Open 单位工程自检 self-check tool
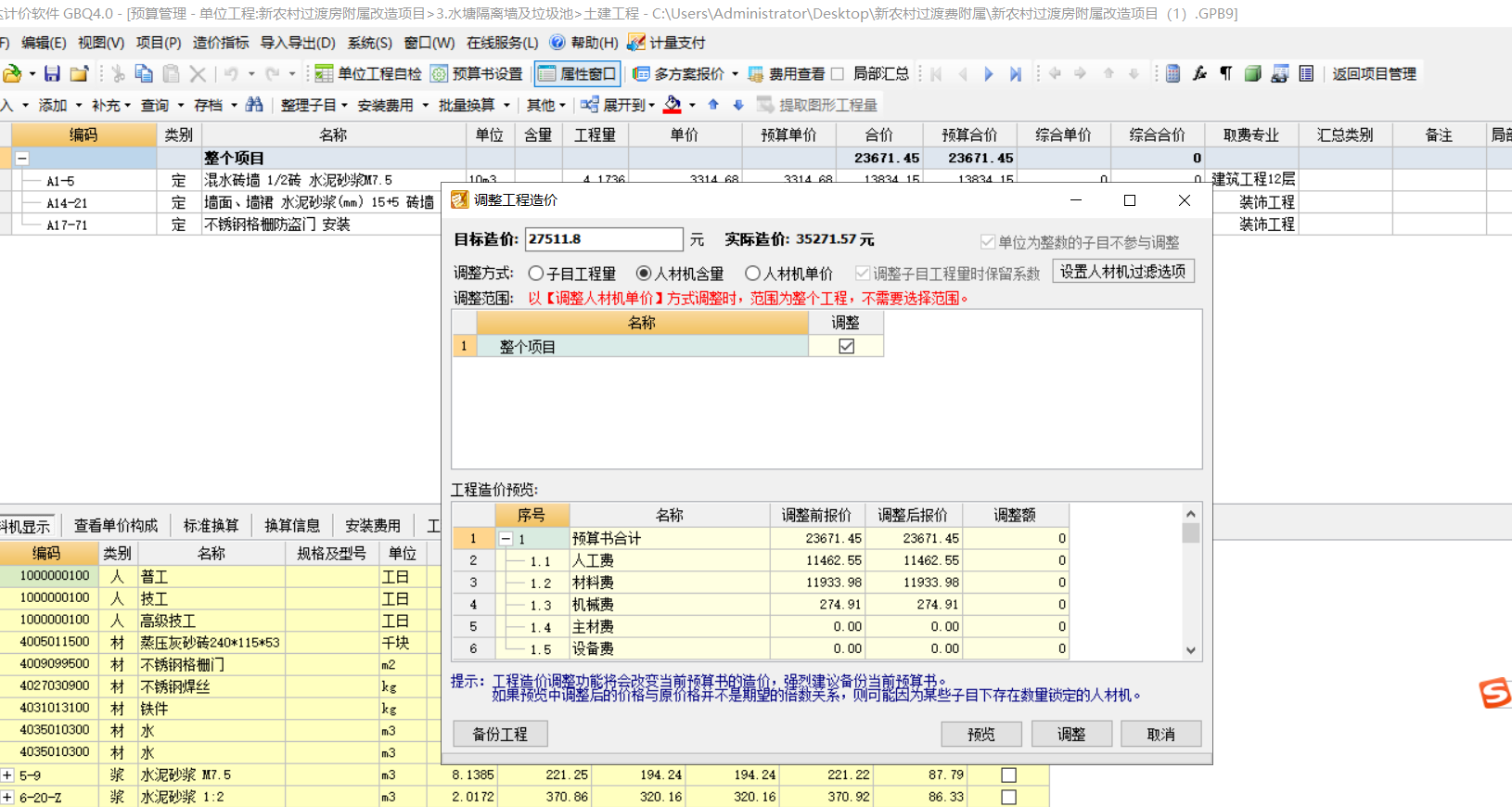 [368, 73]
